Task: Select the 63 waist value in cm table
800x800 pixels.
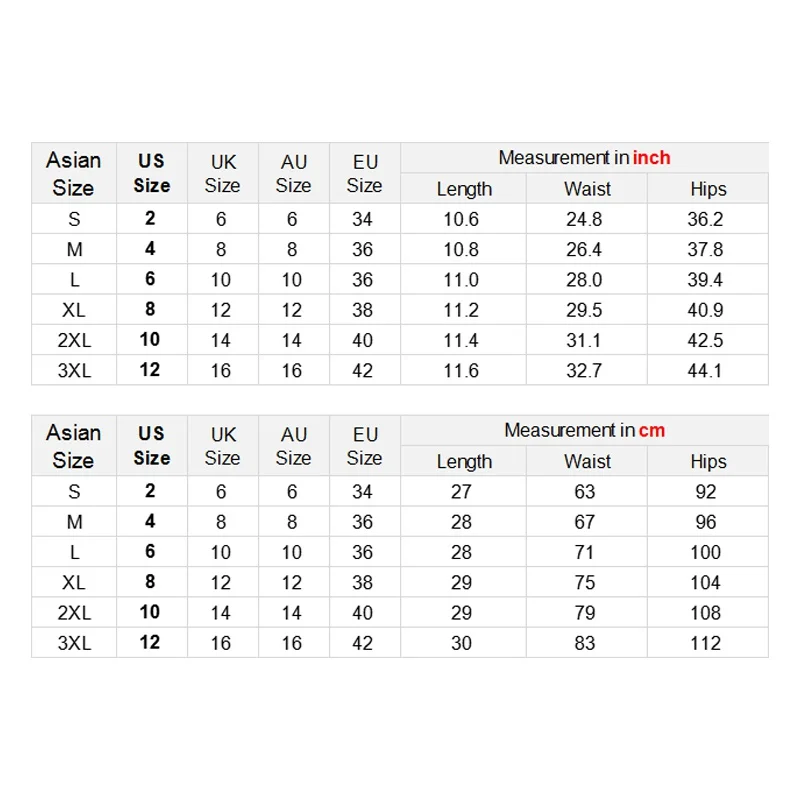Action: (585, 492)
